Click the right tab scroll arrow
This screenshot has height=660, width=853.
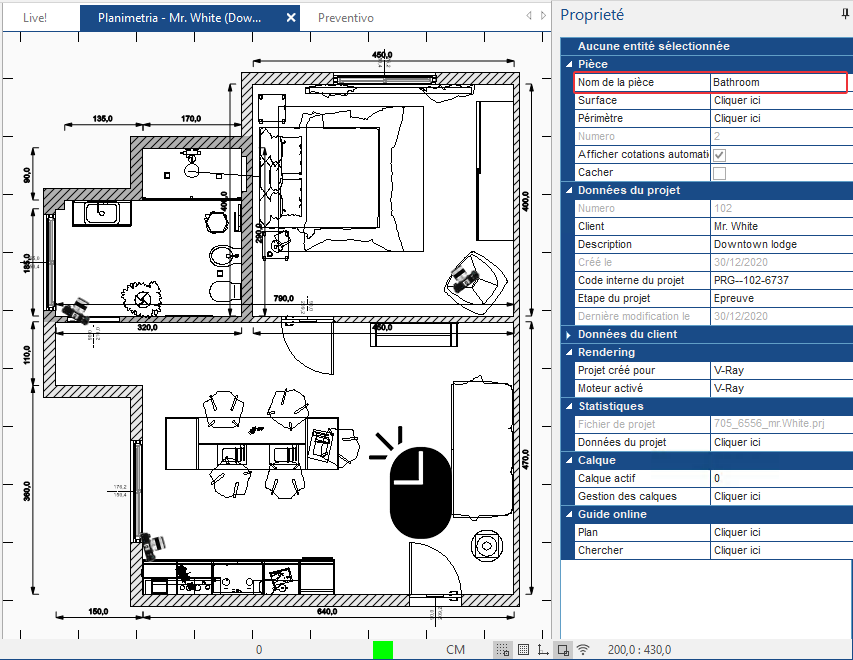(543, 16)
